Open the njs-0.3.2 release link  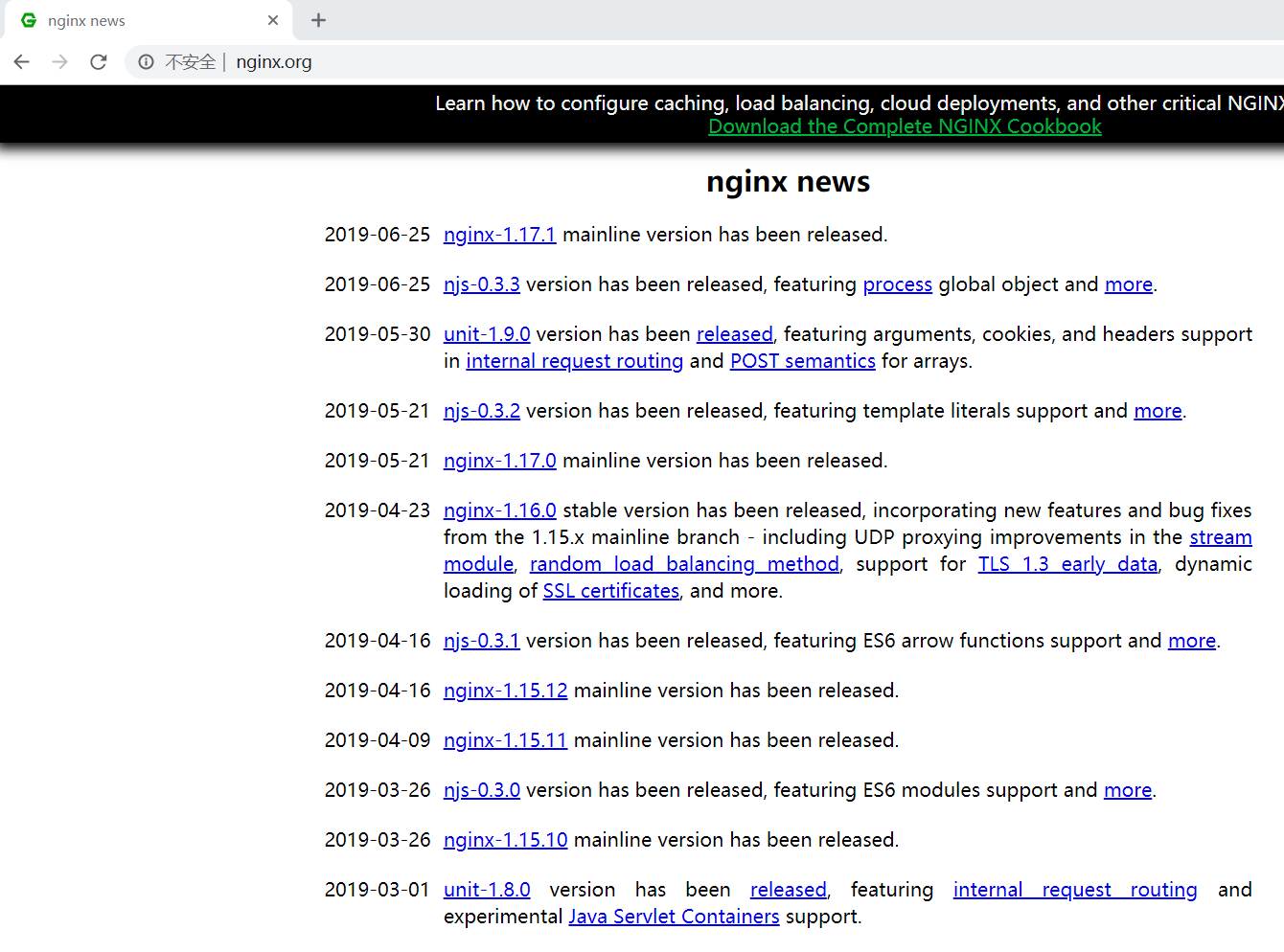pos(482,411)
